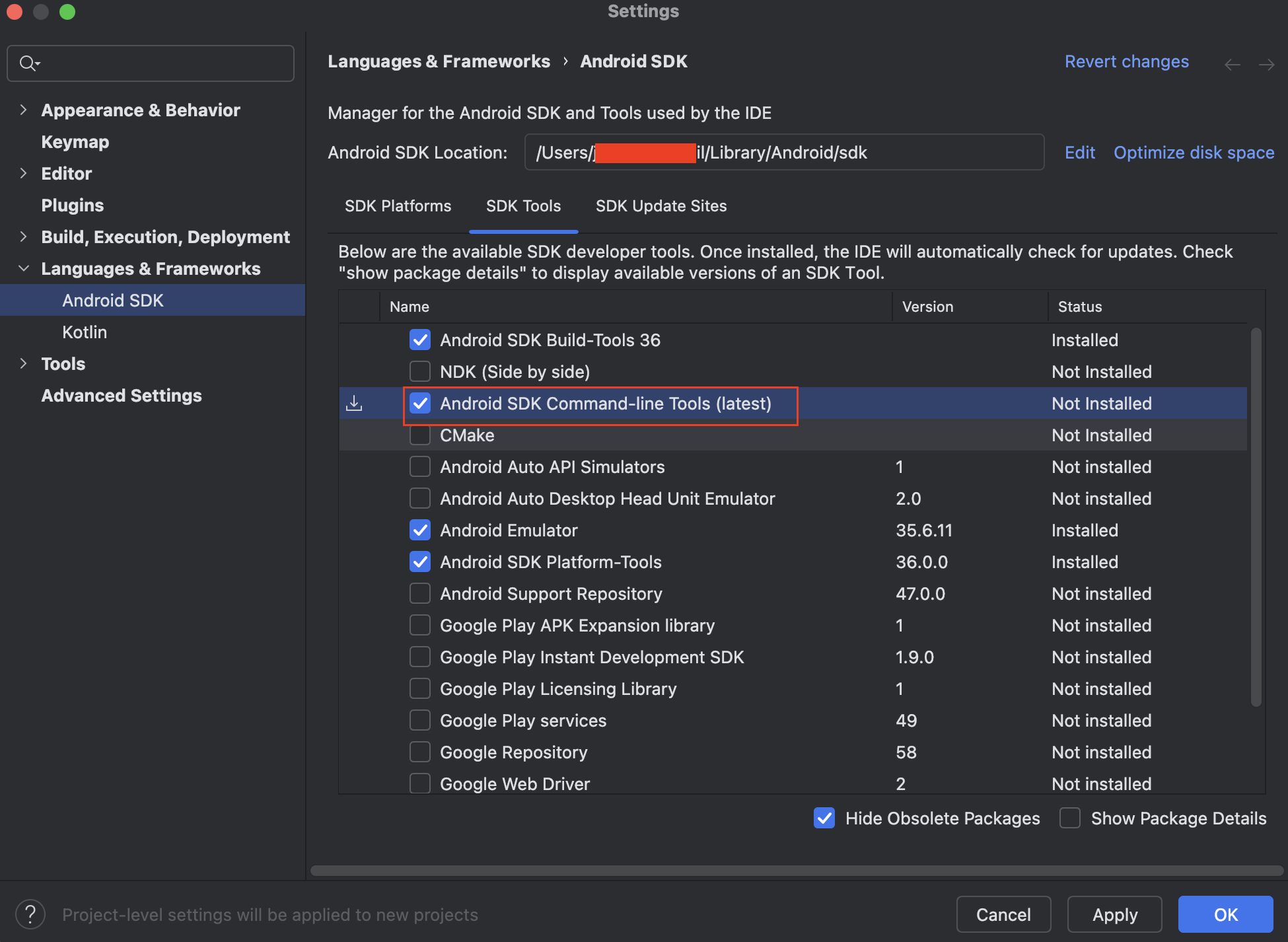Check the CMake package checkbox
This screenshot has width=1288, height=942.
(x=420, y=435)
